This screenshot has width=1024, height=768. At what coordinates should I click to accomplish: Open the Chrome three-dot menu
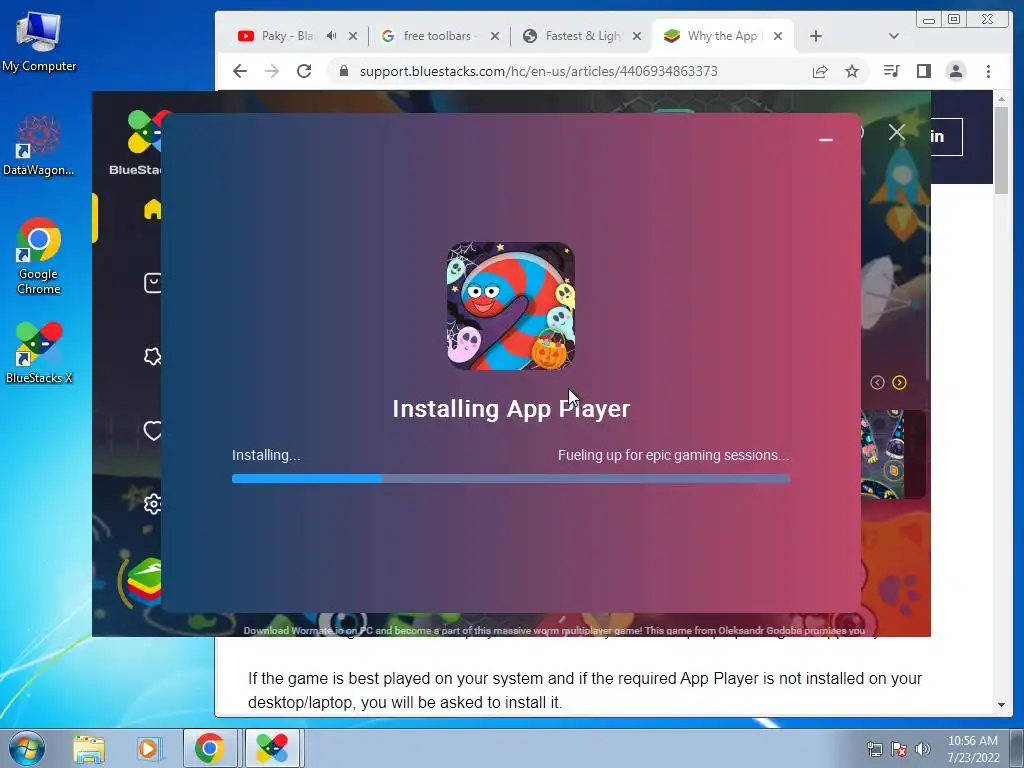coord(988,71)
